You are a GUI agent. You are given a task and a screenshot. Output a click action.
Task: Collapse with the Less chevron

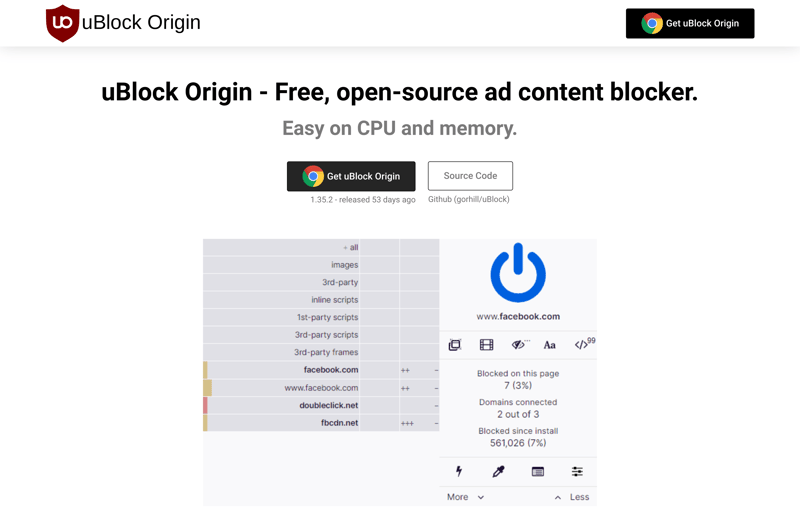coord(572,497)
